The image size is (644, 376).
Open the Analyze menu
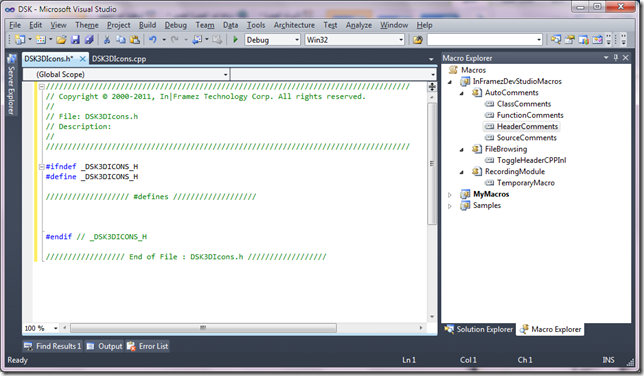[x=359, y=25]
